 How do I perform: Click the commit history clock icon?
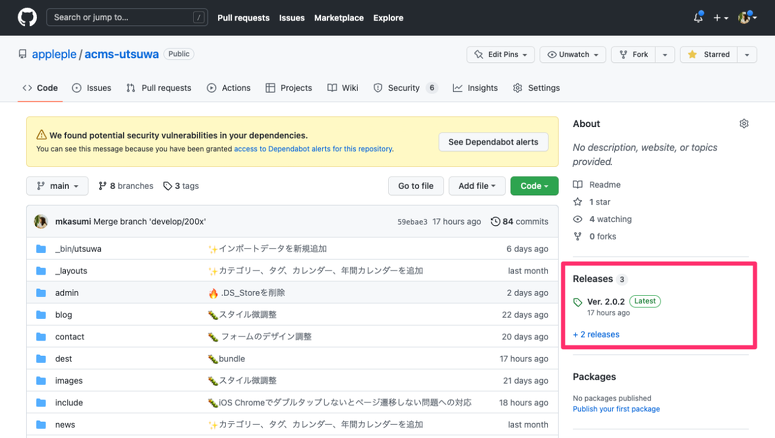tap(495, 221)
